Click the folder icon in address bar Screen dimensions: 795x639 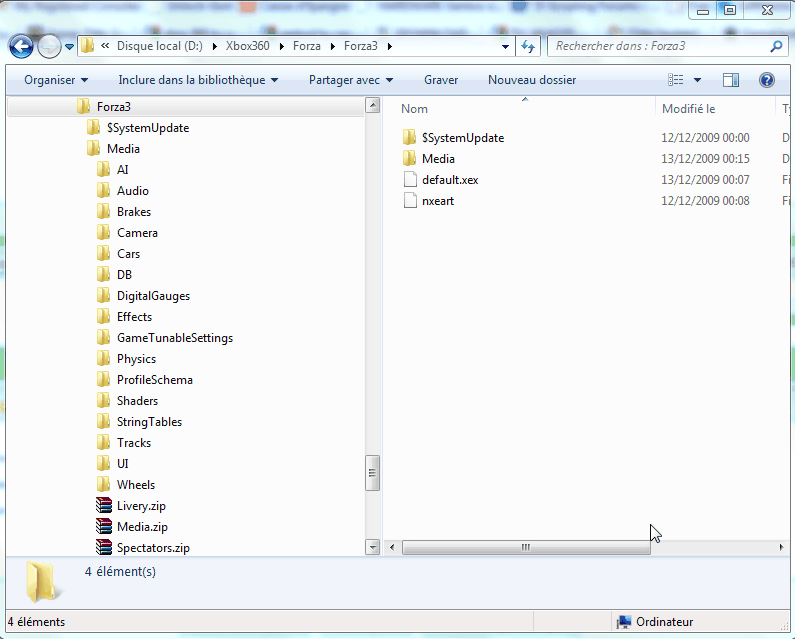[87, 46]
